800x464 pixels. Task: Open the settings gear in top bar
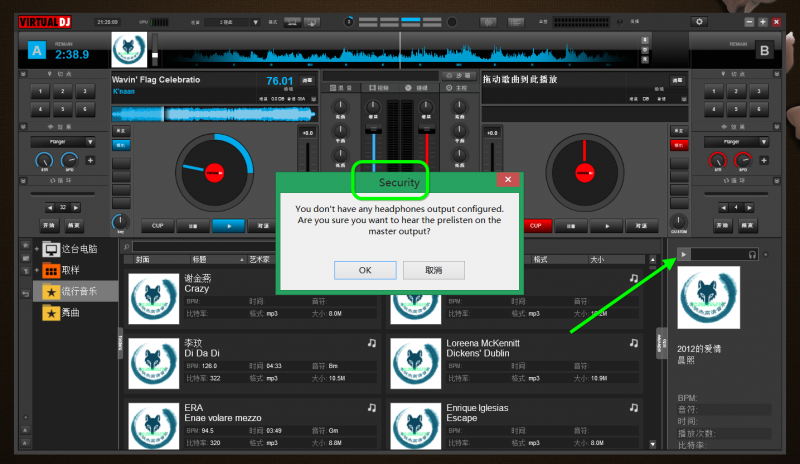point(699,21)
